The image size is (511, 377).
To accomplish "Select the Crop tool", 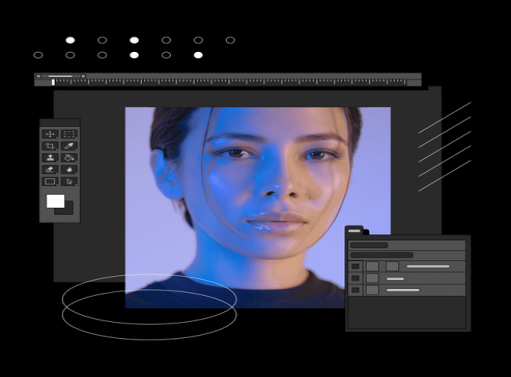I will point(50,146).
